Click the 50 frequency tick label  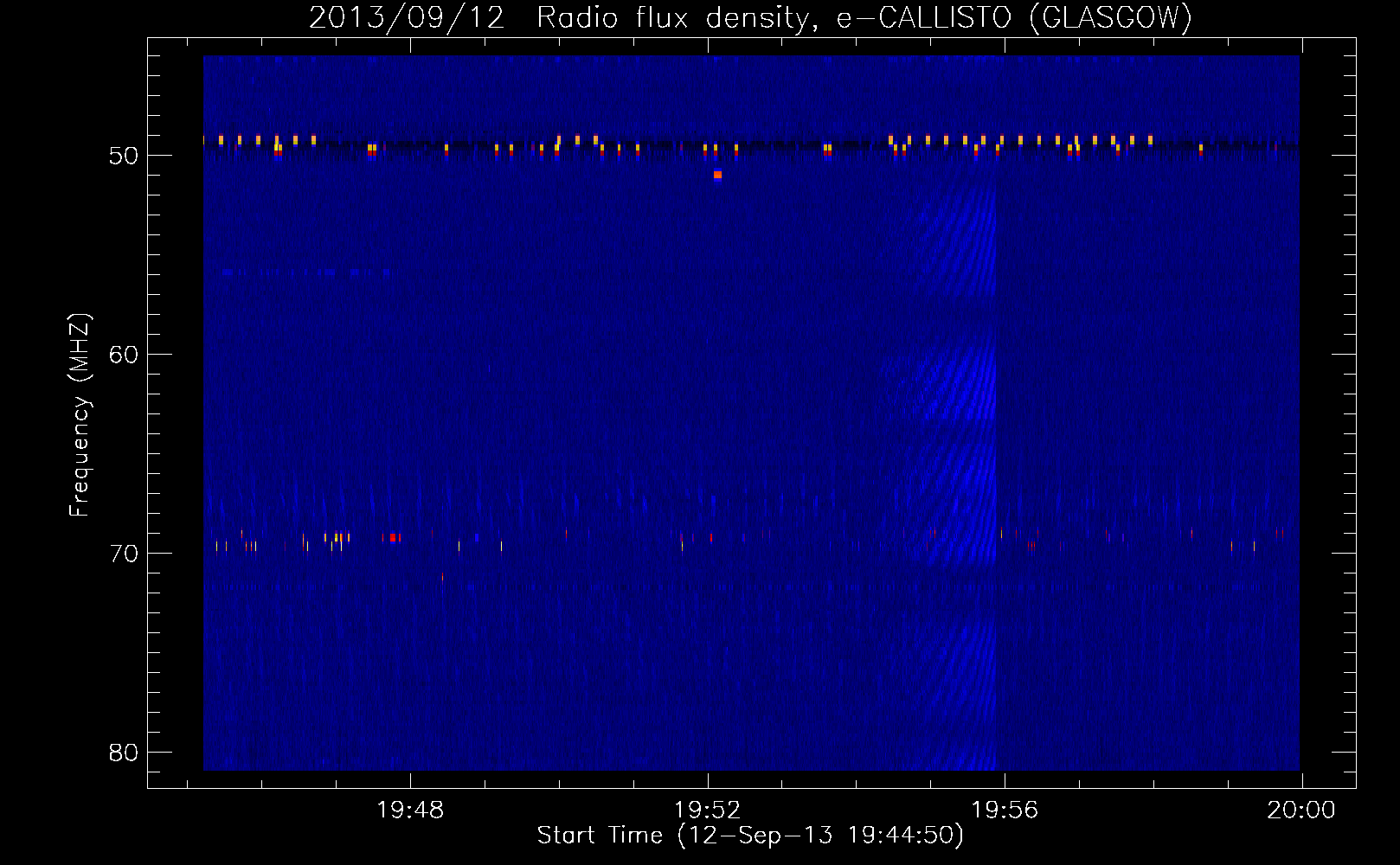[124, 156]
